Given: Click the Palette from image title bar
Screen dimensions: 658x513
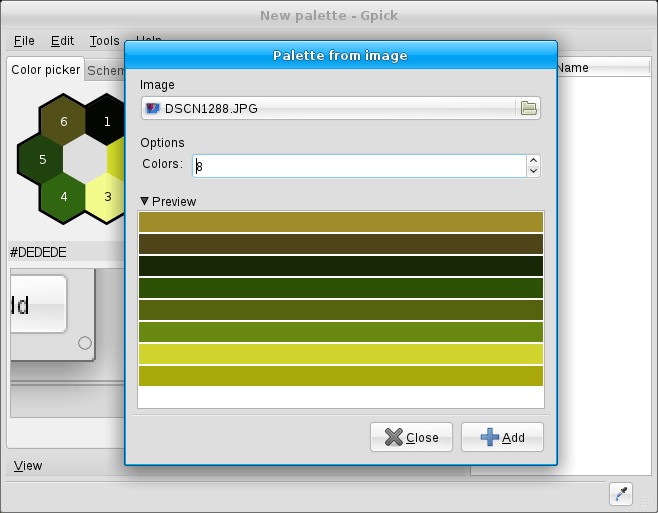Looking at the screenshot, I should [341, 55].
